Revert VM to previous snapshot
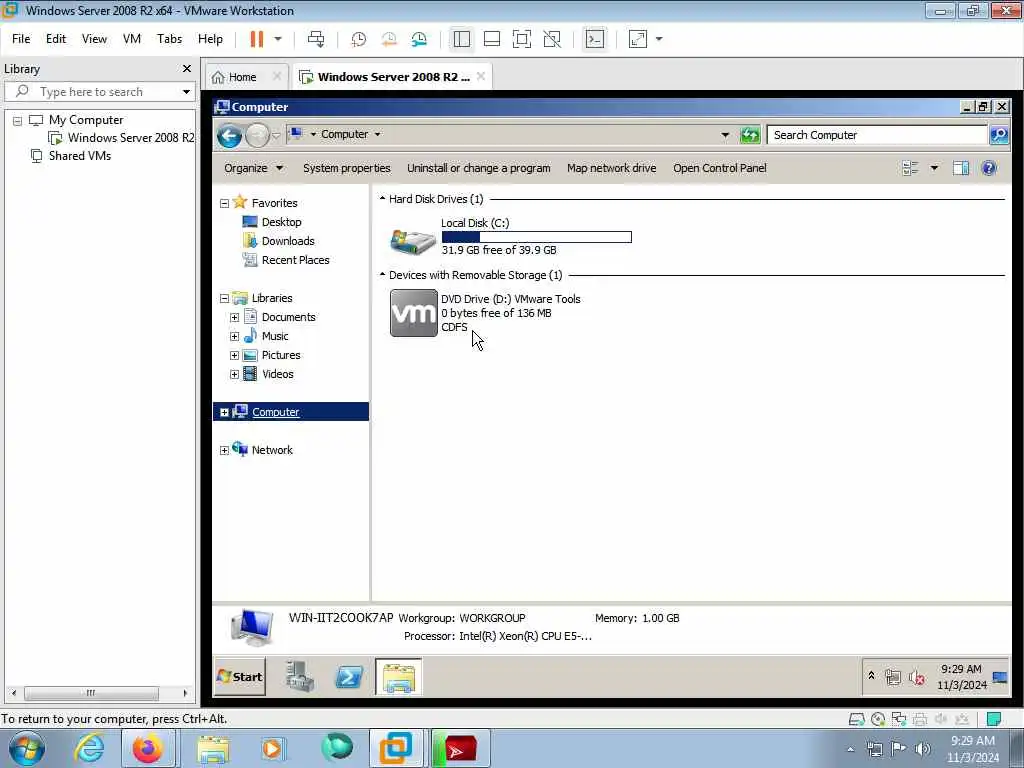1024x768 pixels. [389, 39]
